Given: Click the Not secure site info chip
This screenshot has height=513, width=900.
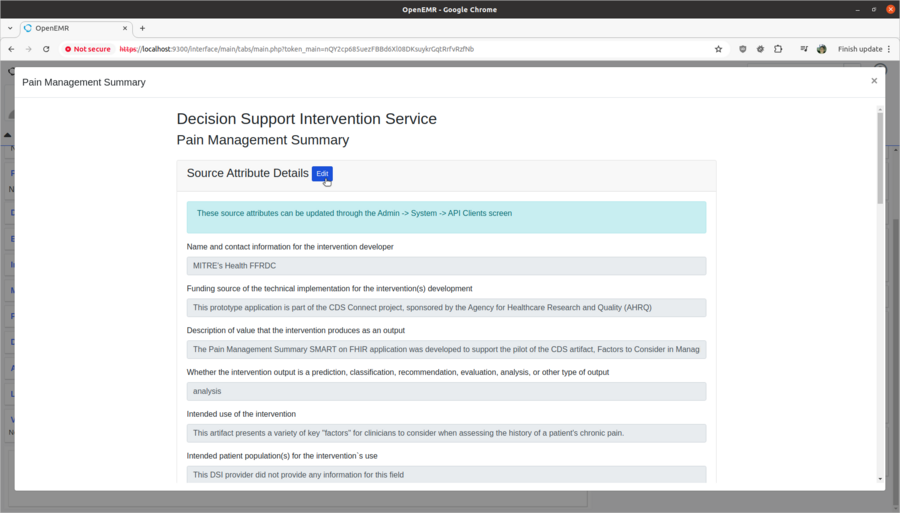Looking at the screenshot, I should (88, 49).
